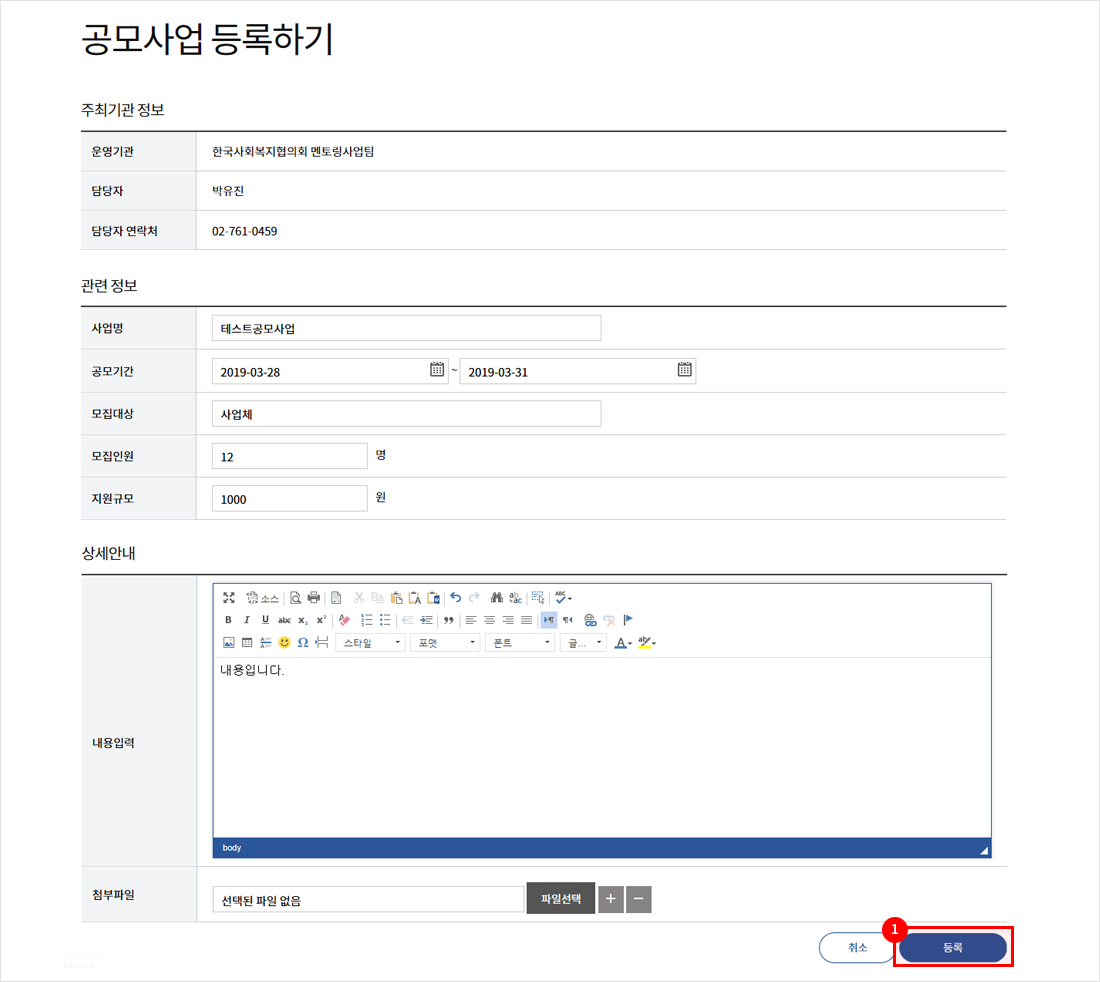This screenshot has height=982, width=1100.
Task: Open the 포맷 dropdown
Action: point(445,643)
